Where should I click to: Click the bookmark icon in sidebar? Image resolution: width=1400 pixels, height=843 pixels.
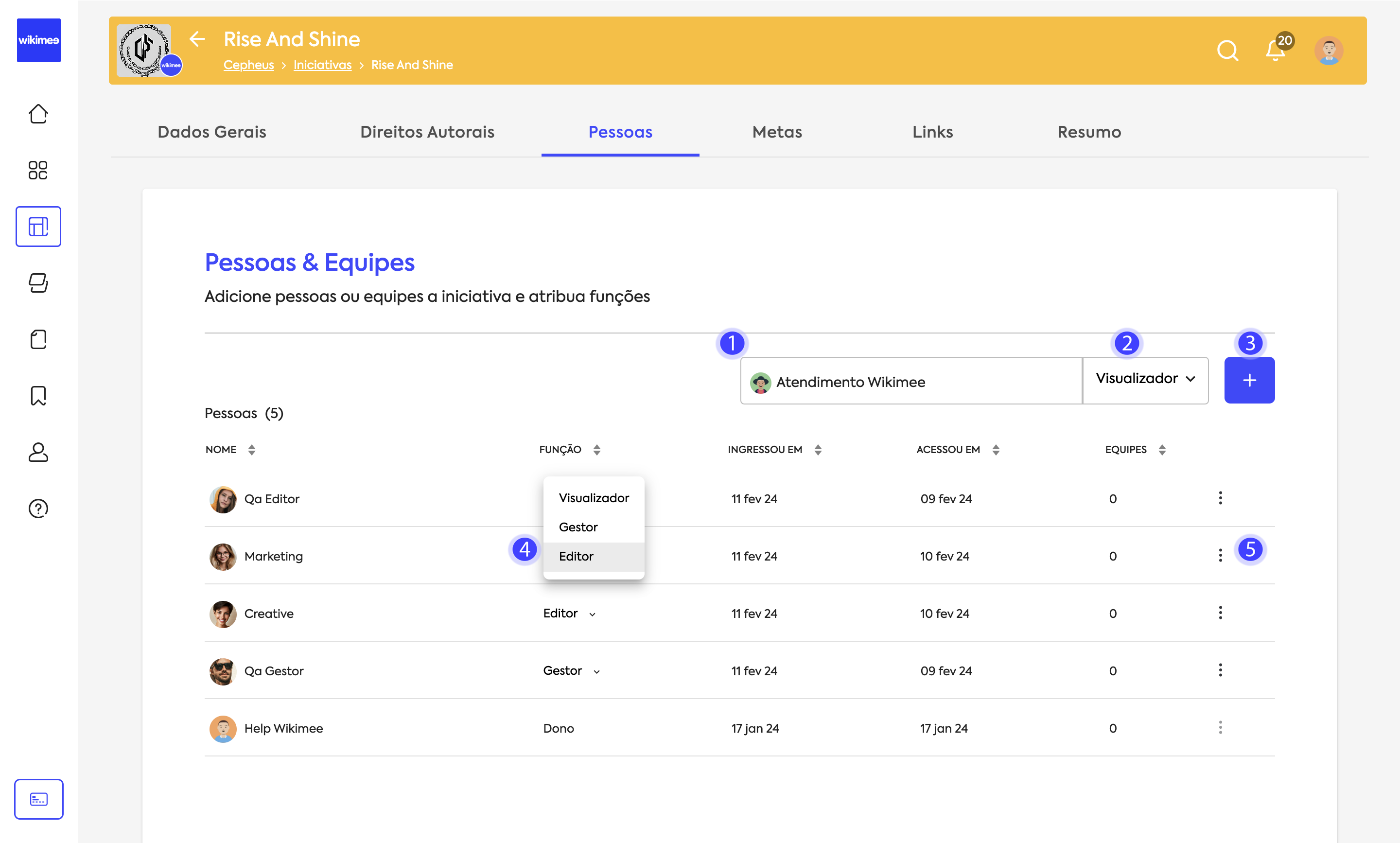(38, 395)
